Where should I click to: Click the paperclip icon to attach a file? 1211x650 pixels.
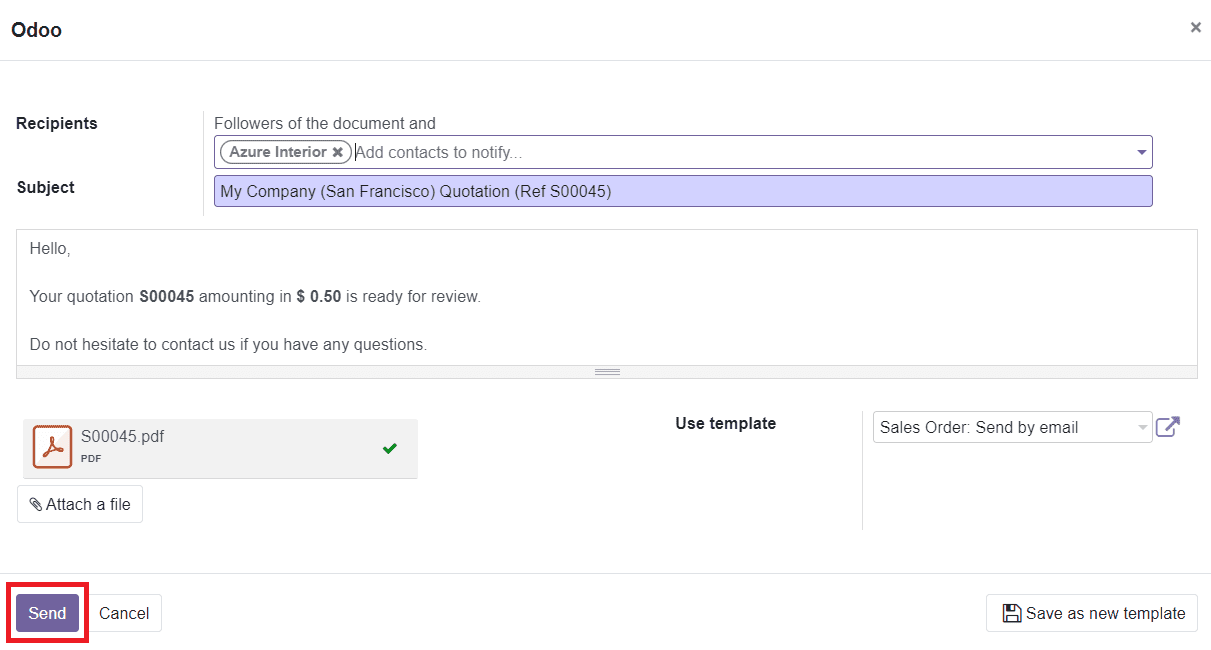tap(34, 504)
